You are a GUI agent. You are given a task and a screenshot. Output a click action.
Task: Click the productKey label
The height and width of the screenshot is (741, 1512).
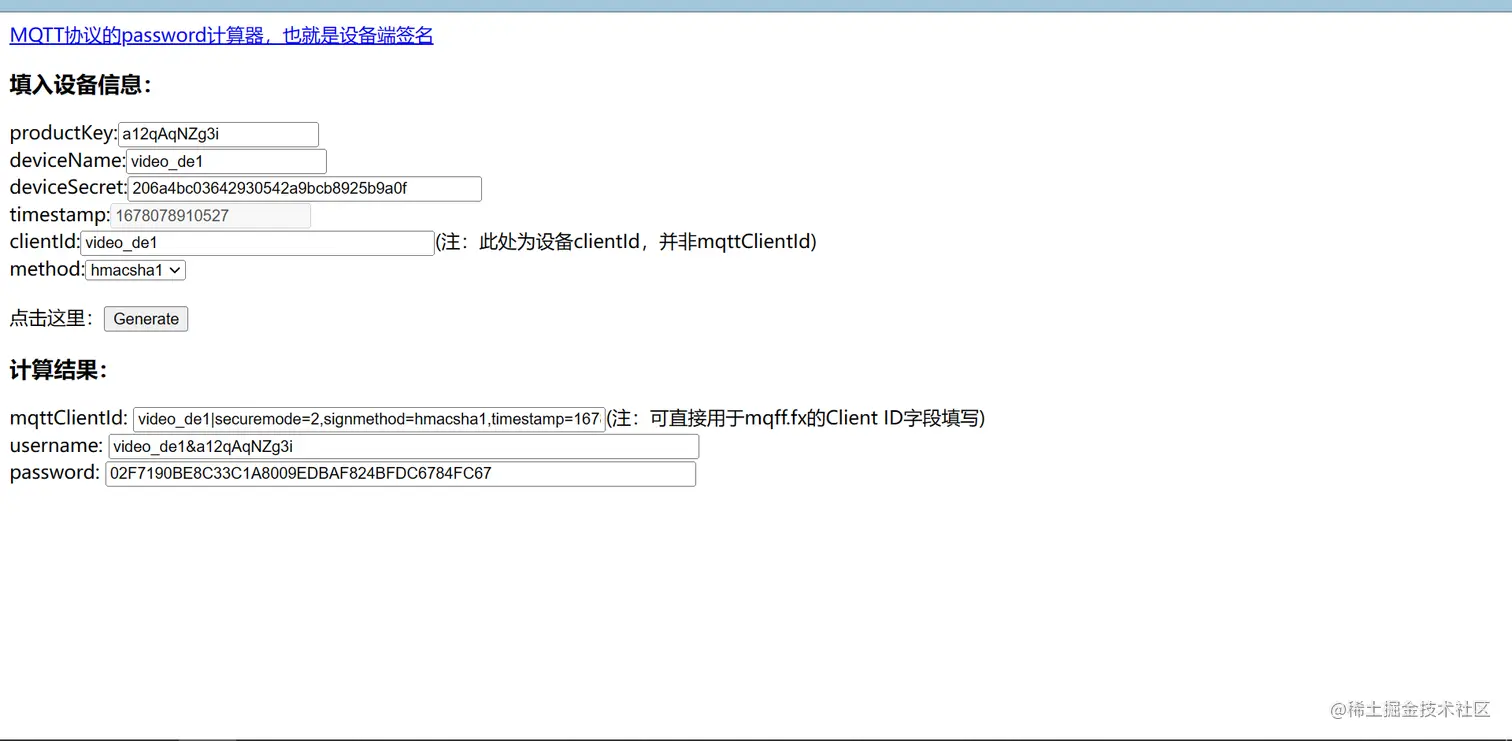[x=64, y=134]
